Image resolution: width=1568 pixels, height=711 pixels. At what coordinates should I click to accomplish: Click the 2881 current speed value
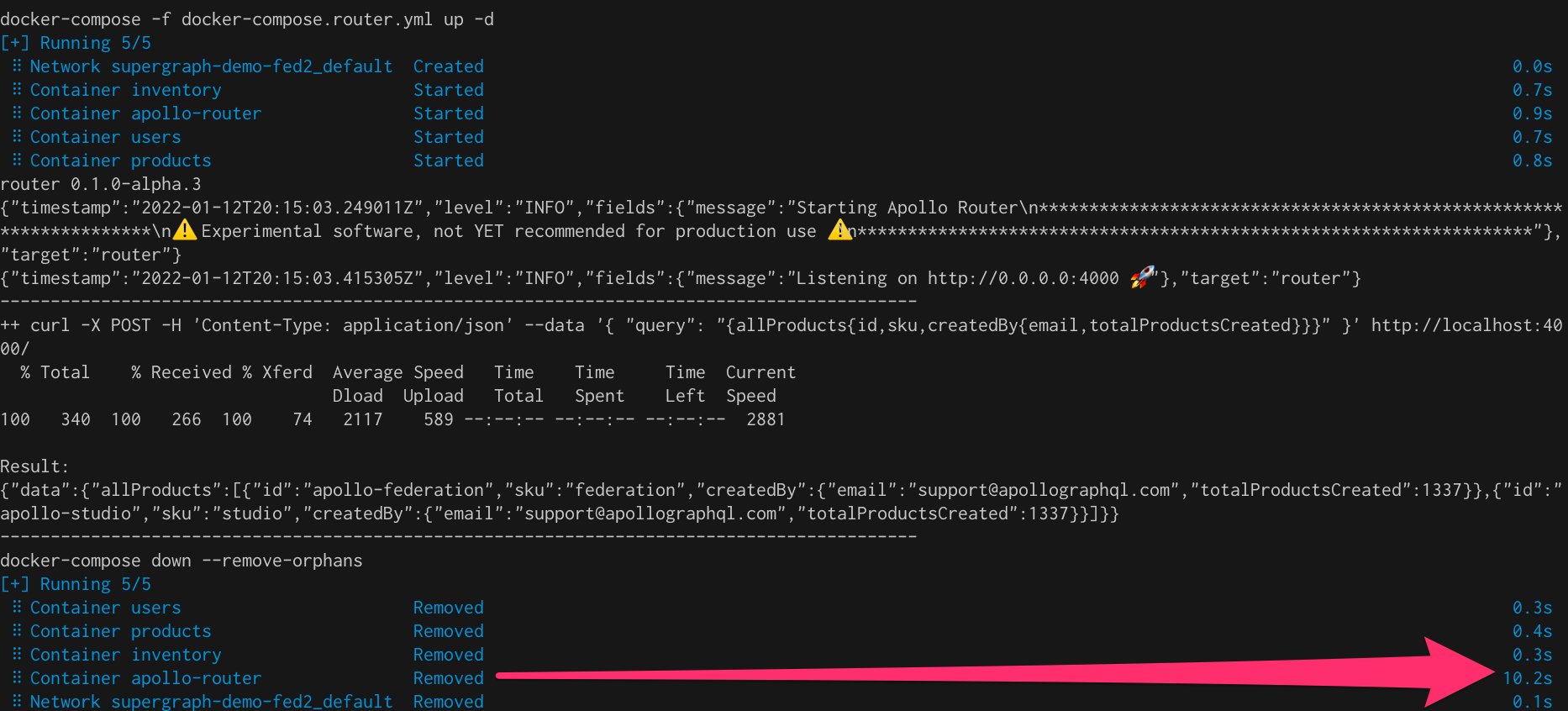766,419
